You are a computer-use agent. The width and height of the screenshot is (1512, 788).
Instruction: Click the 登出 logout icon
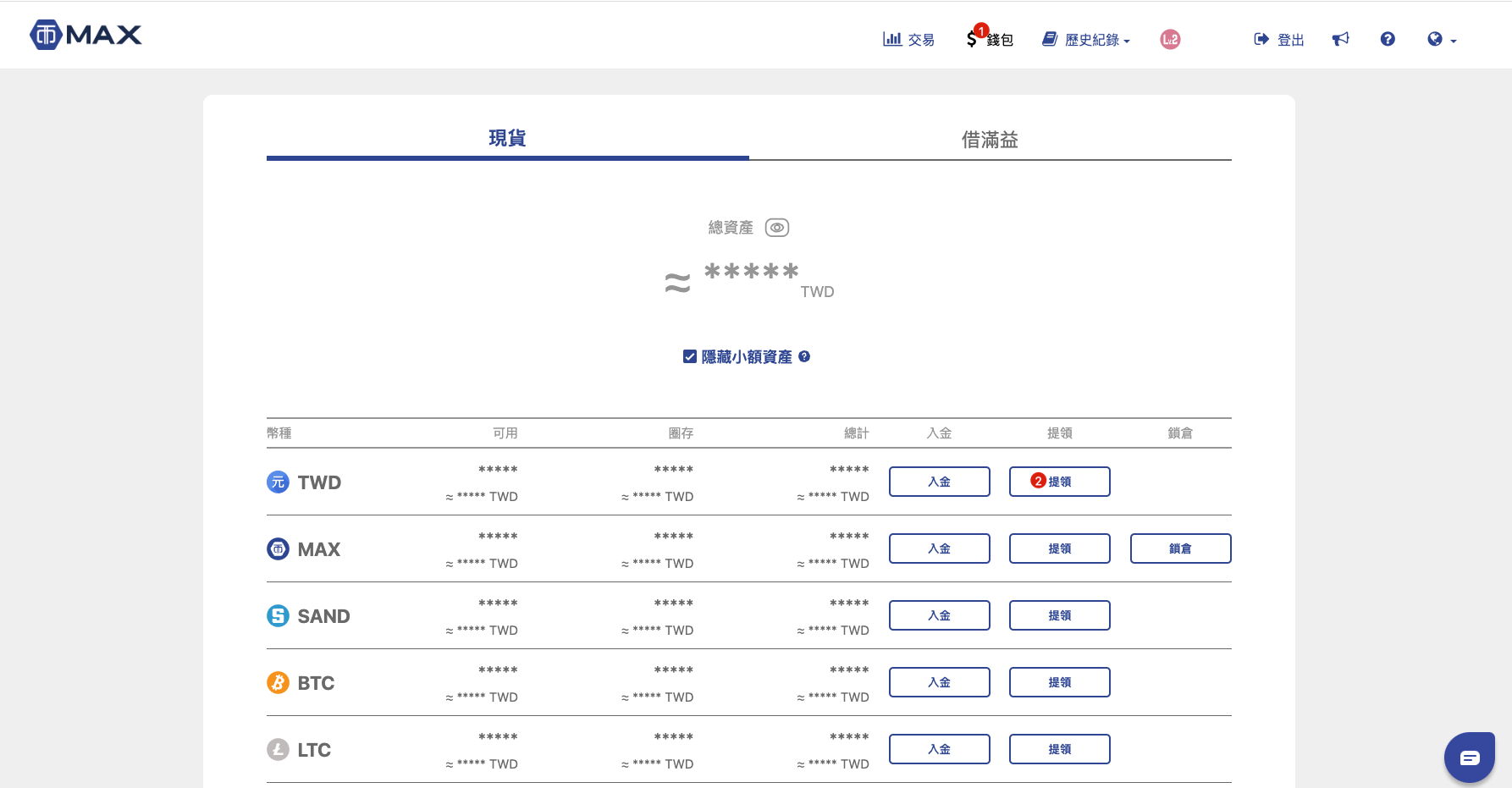tap(1261, 39)
